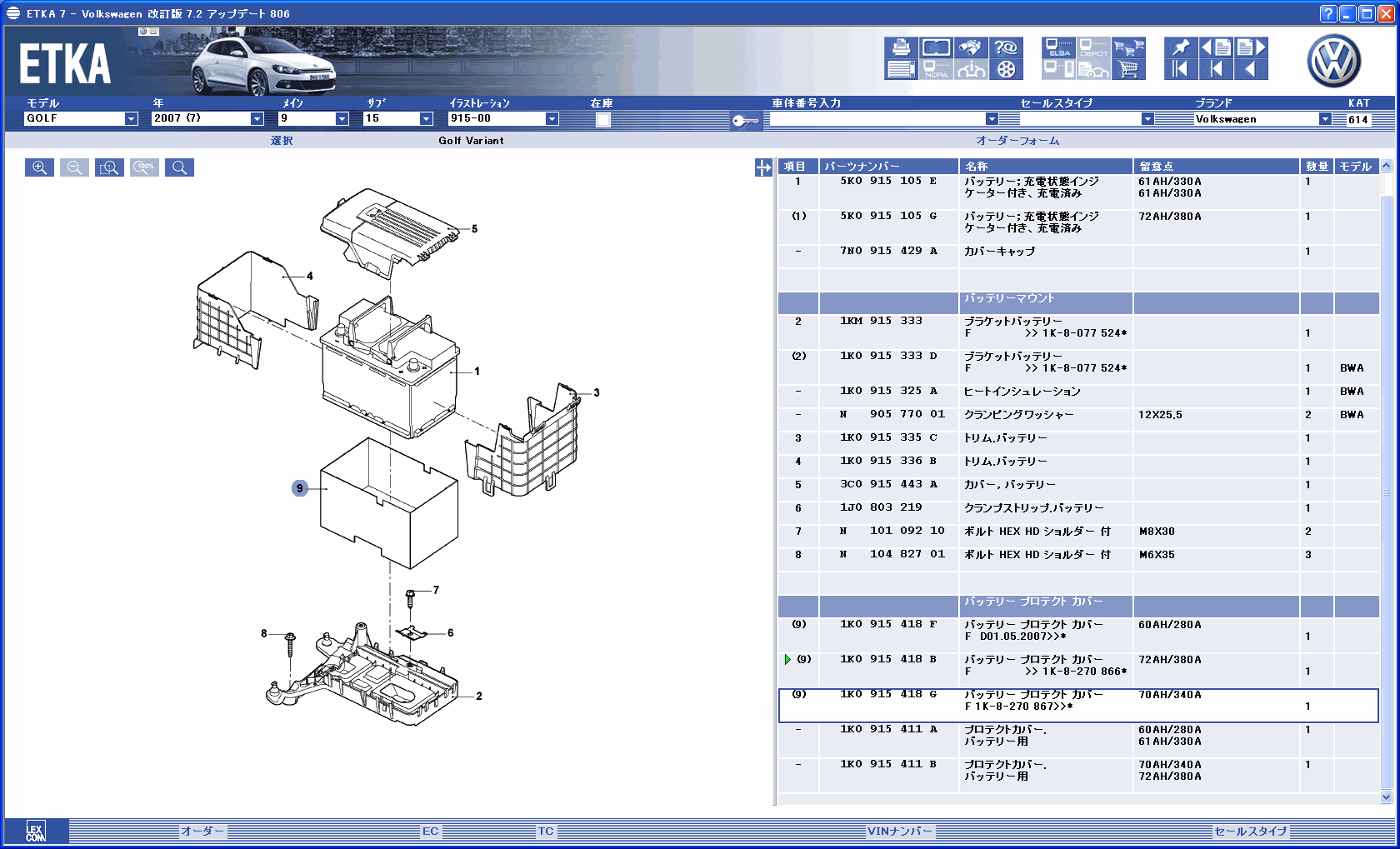Click the DEPOT icon

coord(1093,48)
